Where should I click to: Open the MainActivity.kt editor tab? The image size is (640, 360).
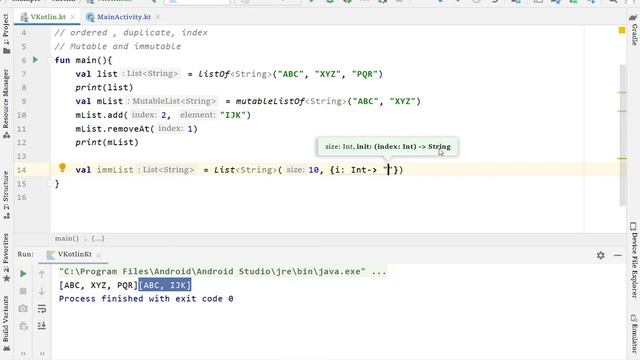click(124, 17)
